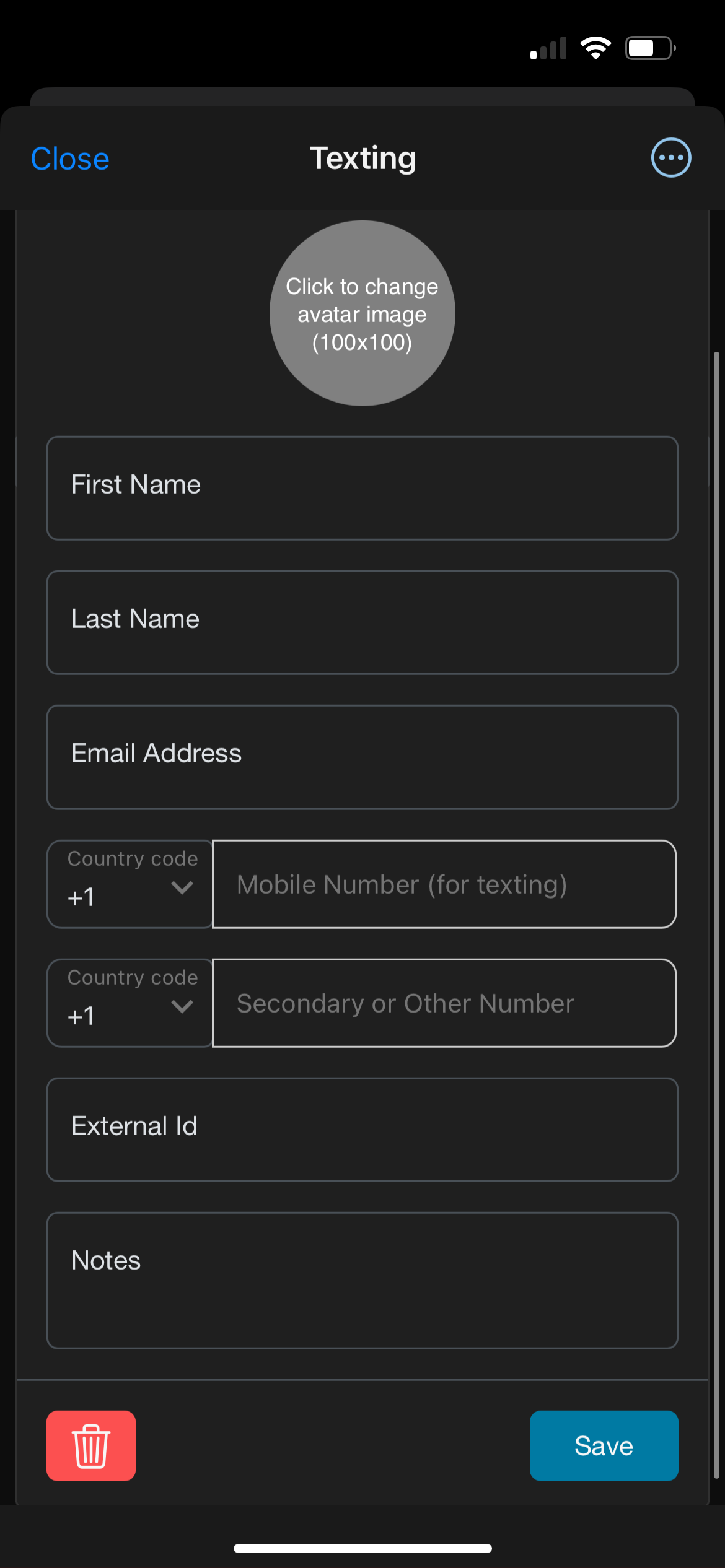725x1568 pixels.
Task: Select the Email Address field
Action: click(x=362, y=757)
